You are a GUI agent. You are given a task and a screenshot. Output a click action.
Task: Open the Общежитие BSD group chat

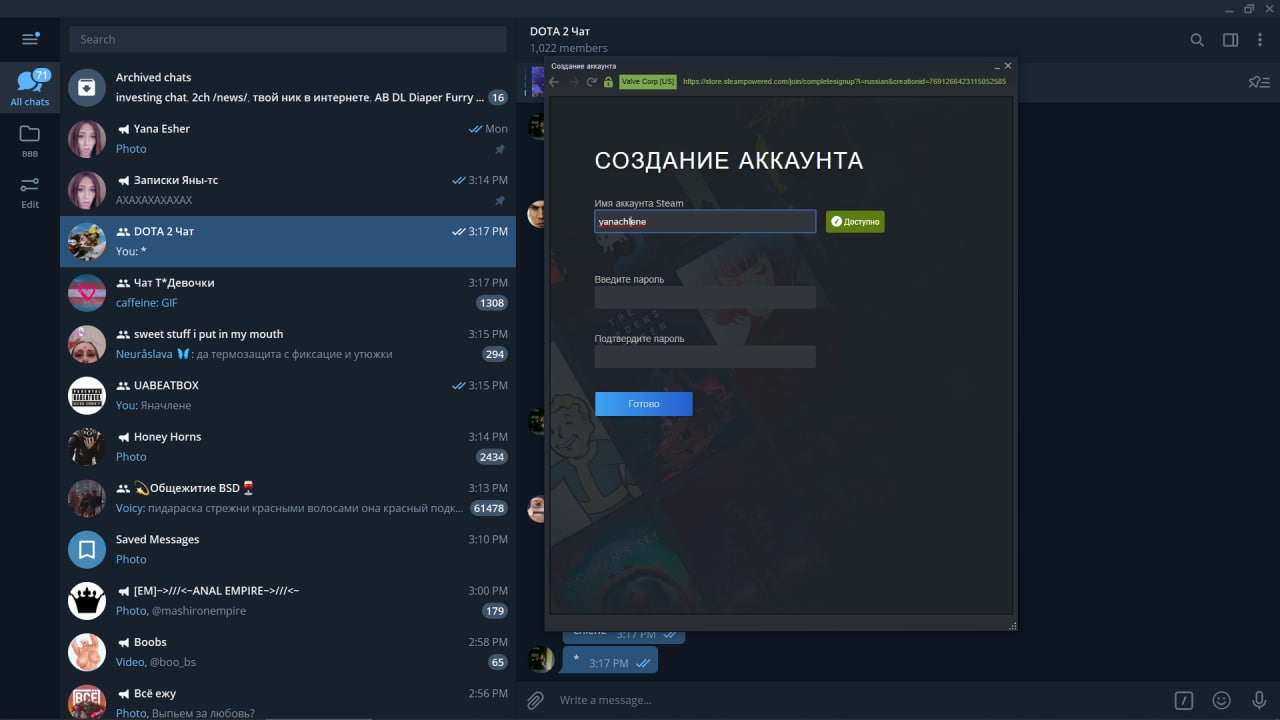pyautogui.click(x=288, y=498)
